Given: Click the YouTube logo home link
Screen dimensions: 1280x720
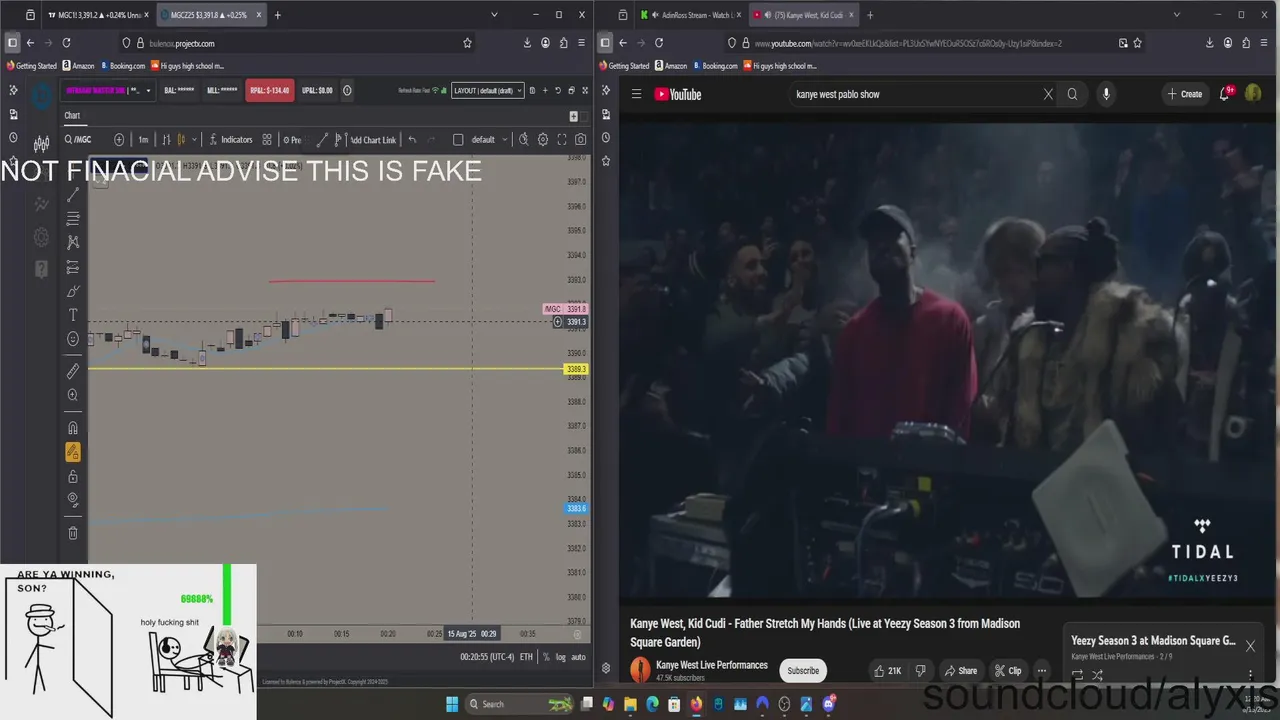Looking at the screenshot, I should click(x=678, y=94).
